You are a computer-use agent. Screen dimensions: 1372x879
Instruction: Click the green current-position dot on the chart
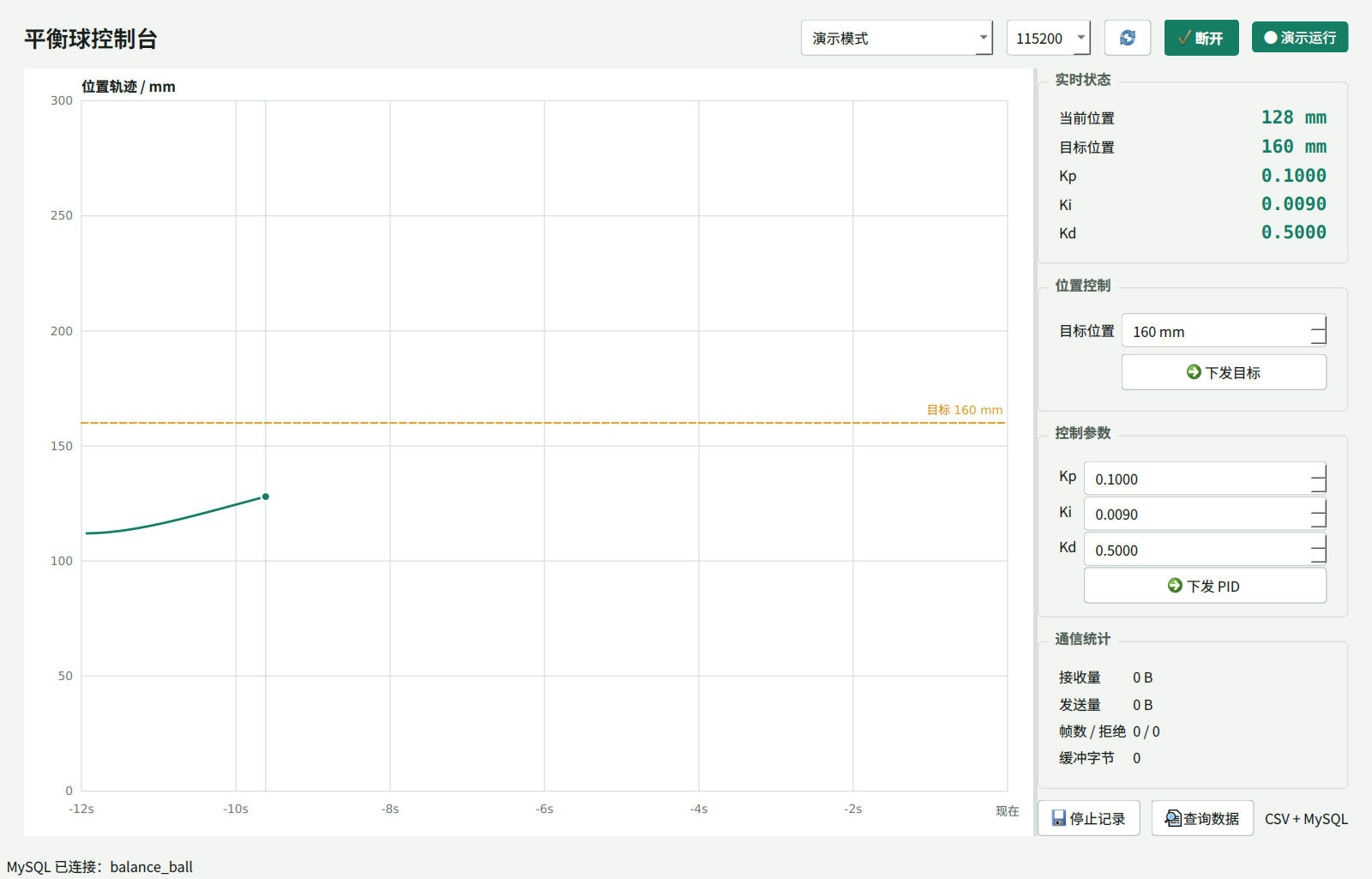pyautogui.click(x=266, y=497)
